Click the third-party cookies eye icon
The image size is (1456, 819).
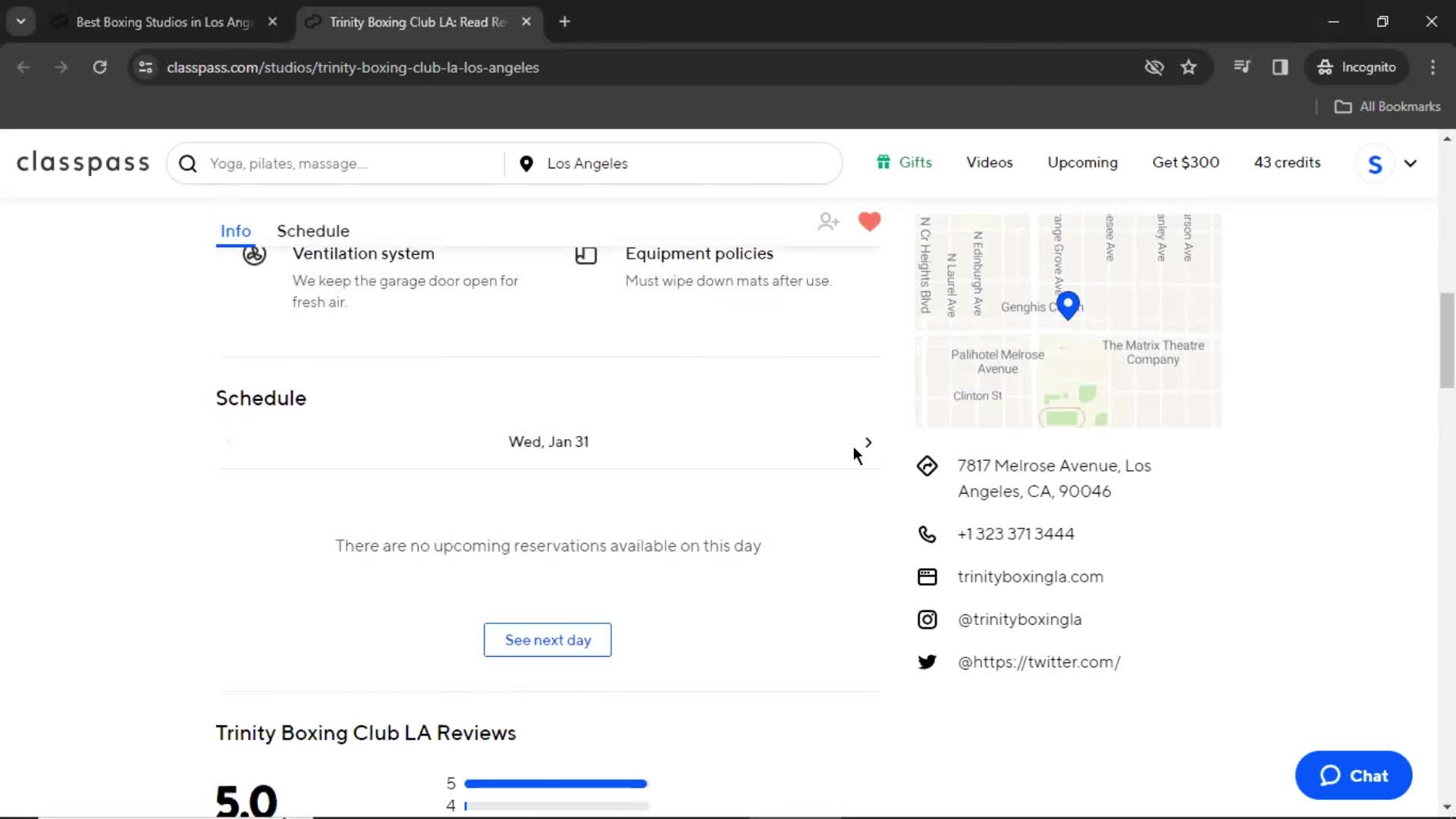[1153, 67]
